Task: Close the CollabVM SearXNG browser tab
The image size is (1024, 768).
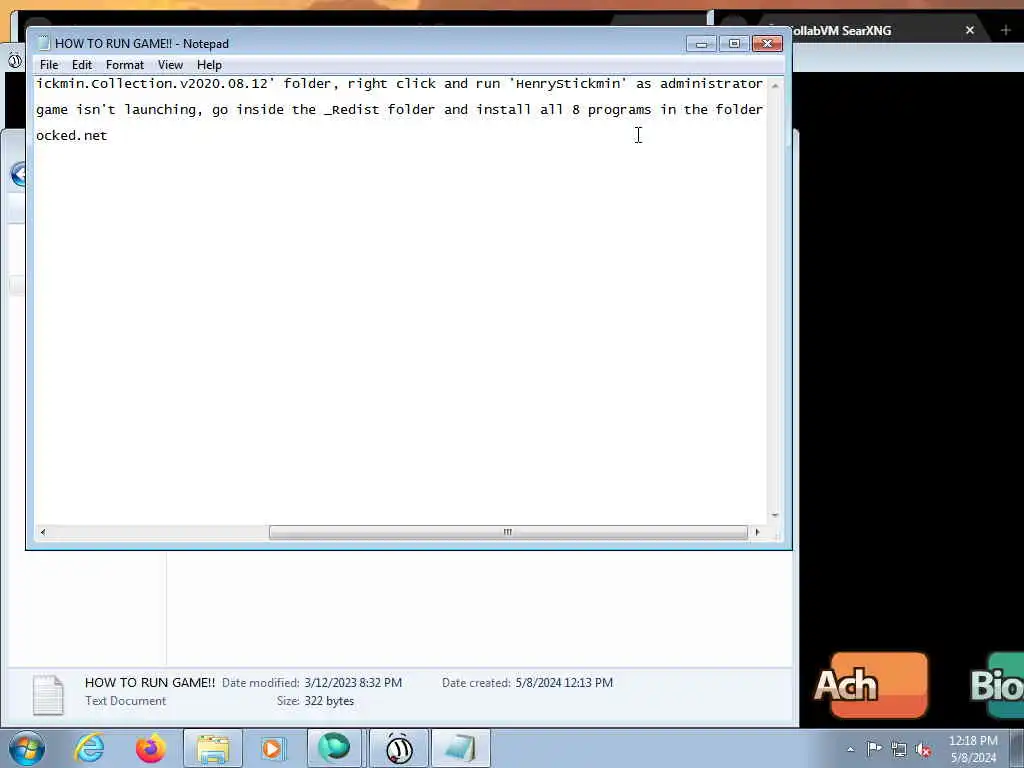Action: tap(970, 30)
